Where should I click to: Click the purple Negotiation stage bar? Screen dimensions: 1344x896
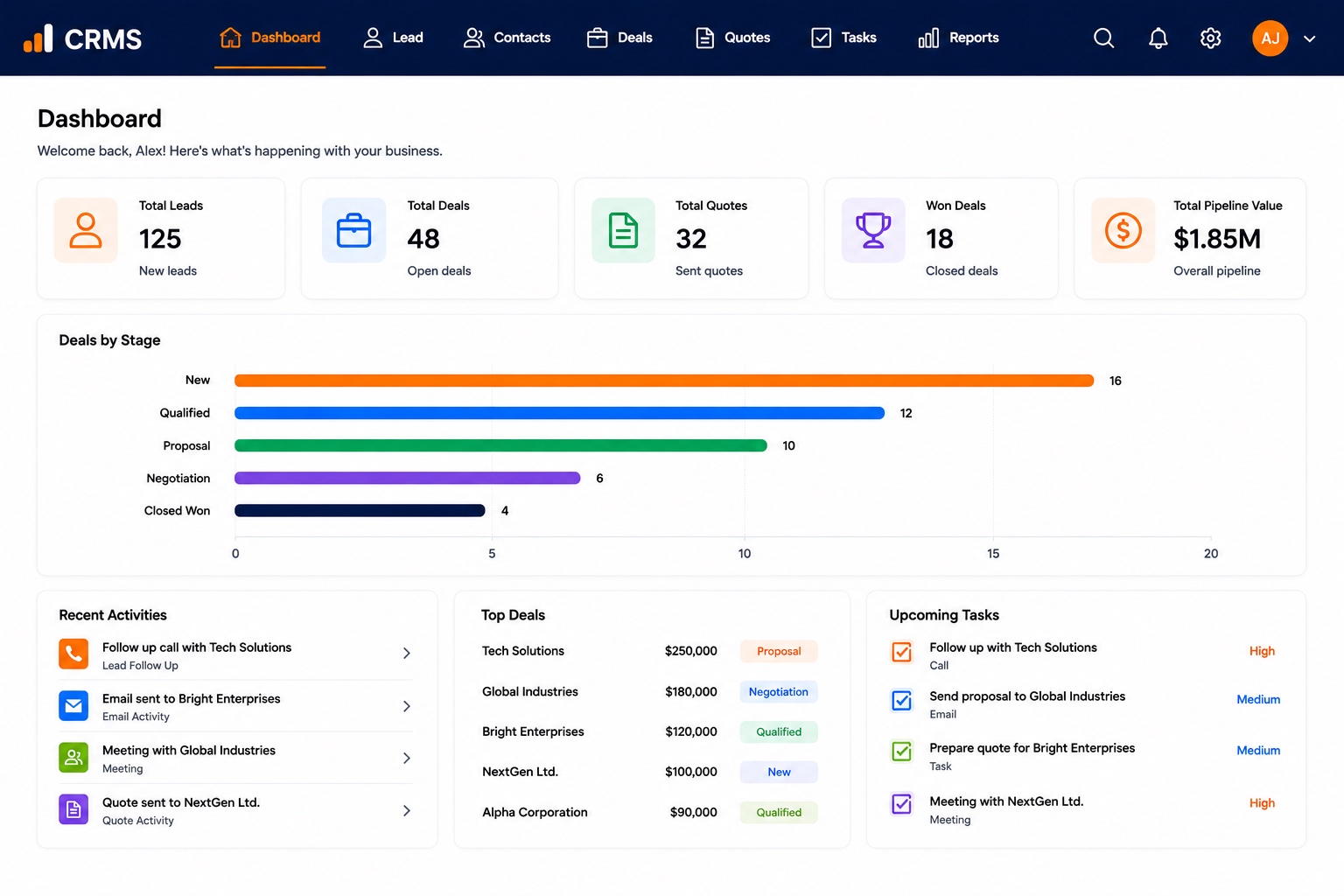point(408,478)
